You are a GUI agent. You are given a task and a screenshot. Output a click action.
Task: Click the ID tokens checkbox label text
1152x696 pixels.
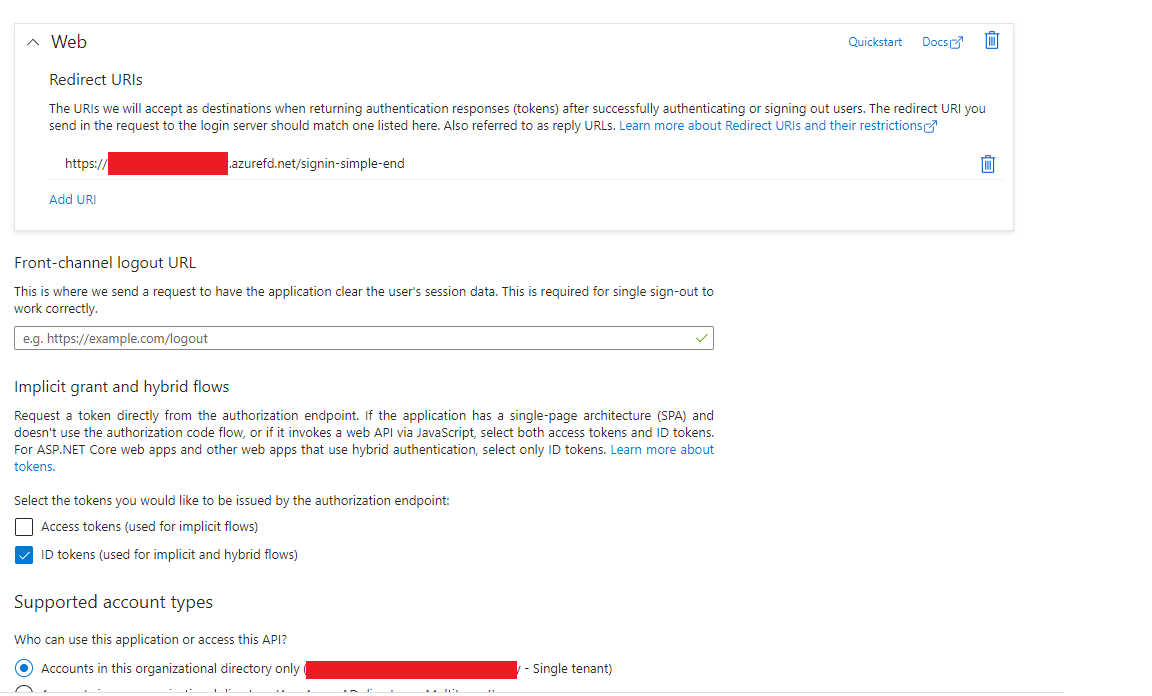[x=168, y=554]
